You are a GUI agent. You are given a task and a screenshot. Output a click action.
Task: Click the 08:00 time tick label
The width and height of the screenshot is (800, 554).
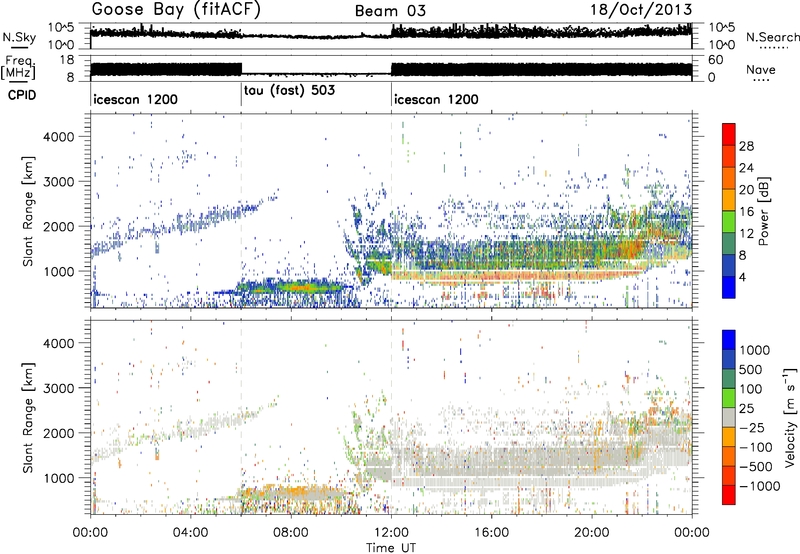291,533
